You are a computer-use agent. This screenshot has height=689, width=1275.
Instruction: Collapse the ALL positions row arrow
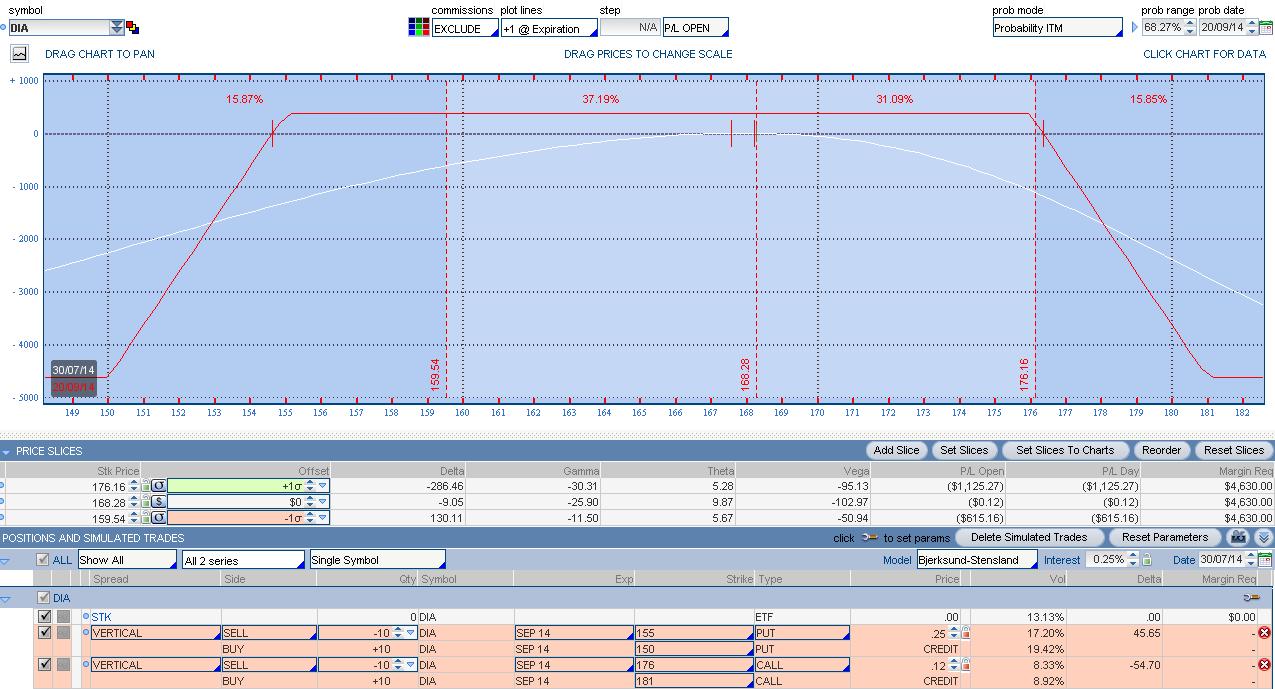point(6,561)
